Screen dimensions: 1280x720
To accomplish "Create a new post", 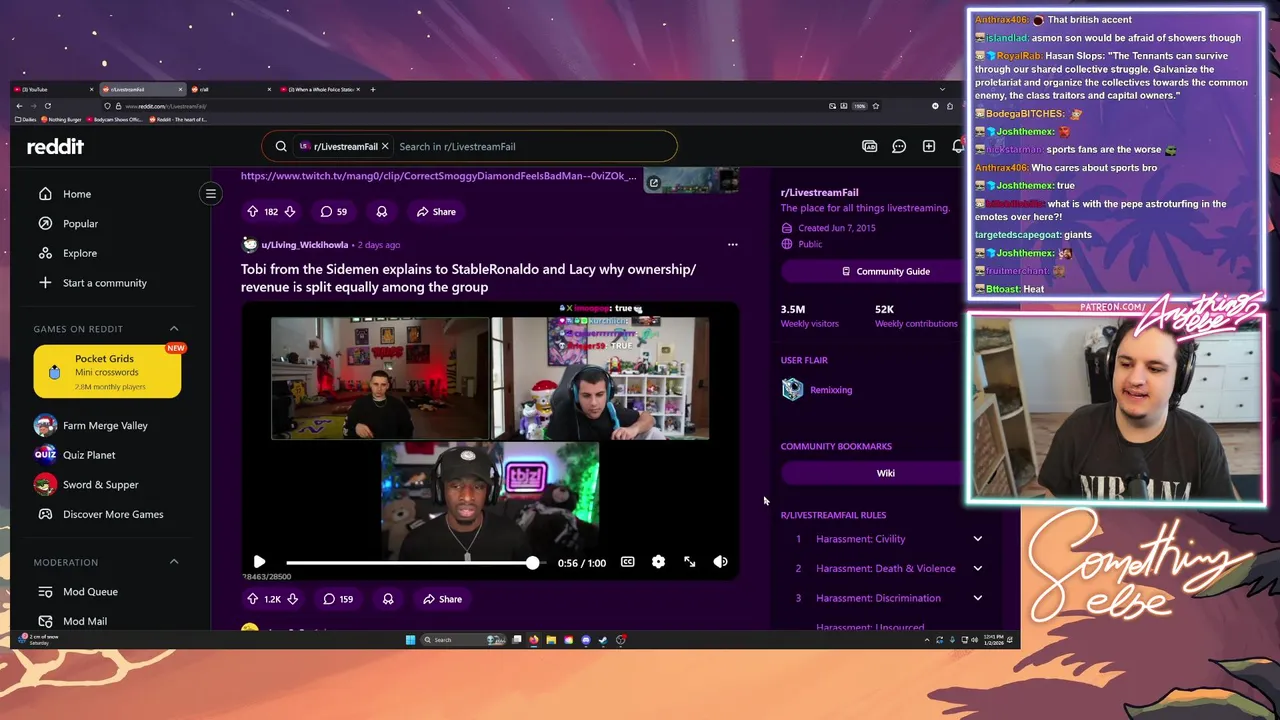I will (929, 146).
